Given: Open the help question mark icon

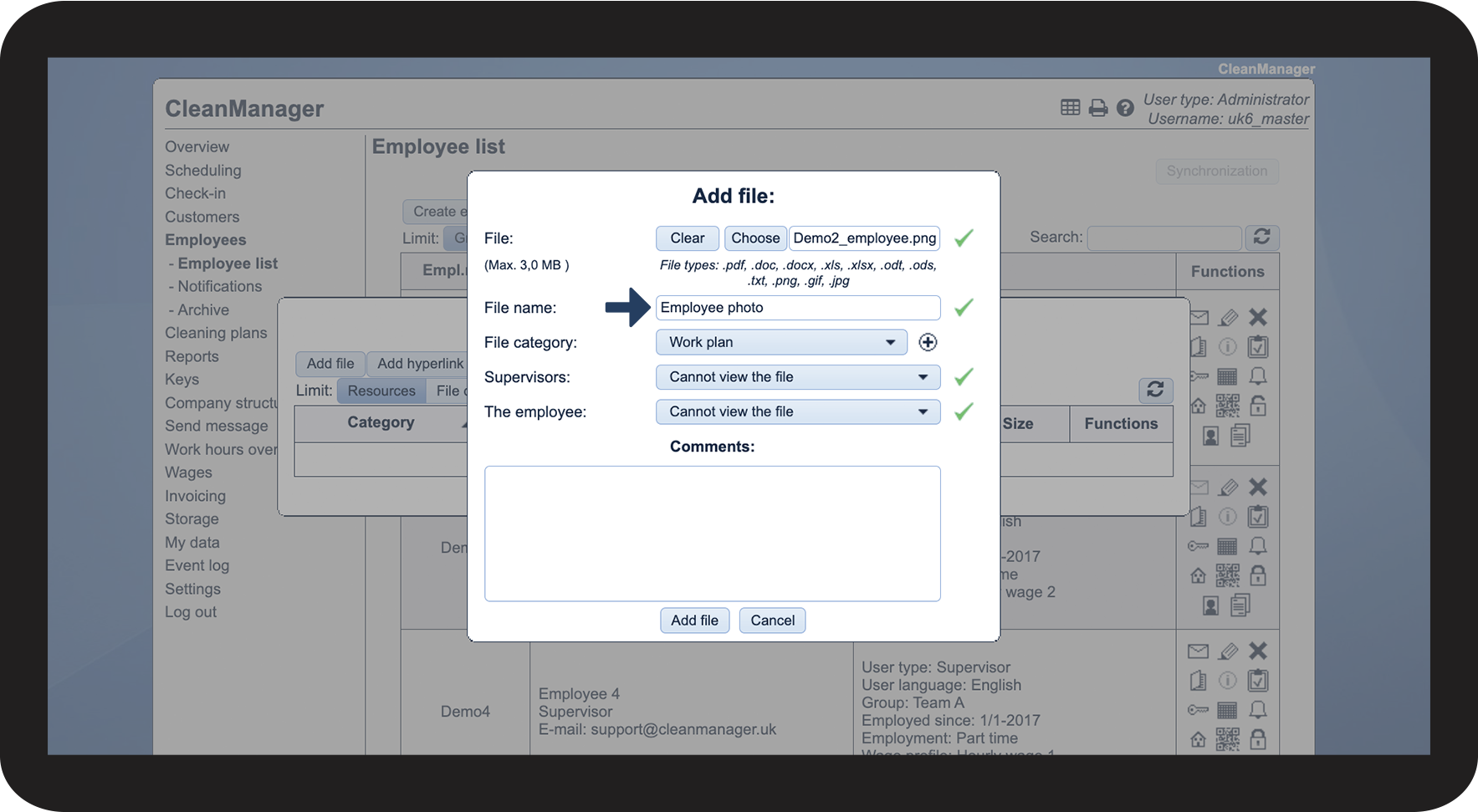Looking at the screenshot, I should pos(1125,108).
